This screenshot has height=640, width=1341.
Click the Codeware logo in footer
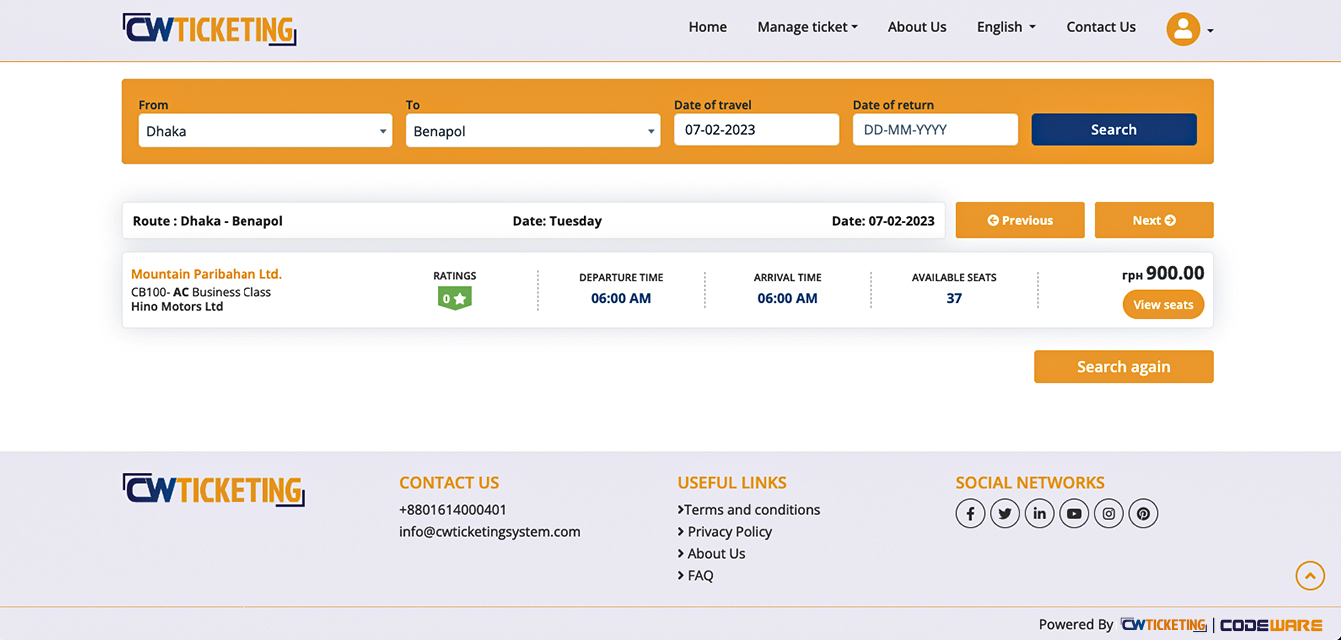click(x=1271, y=625)
